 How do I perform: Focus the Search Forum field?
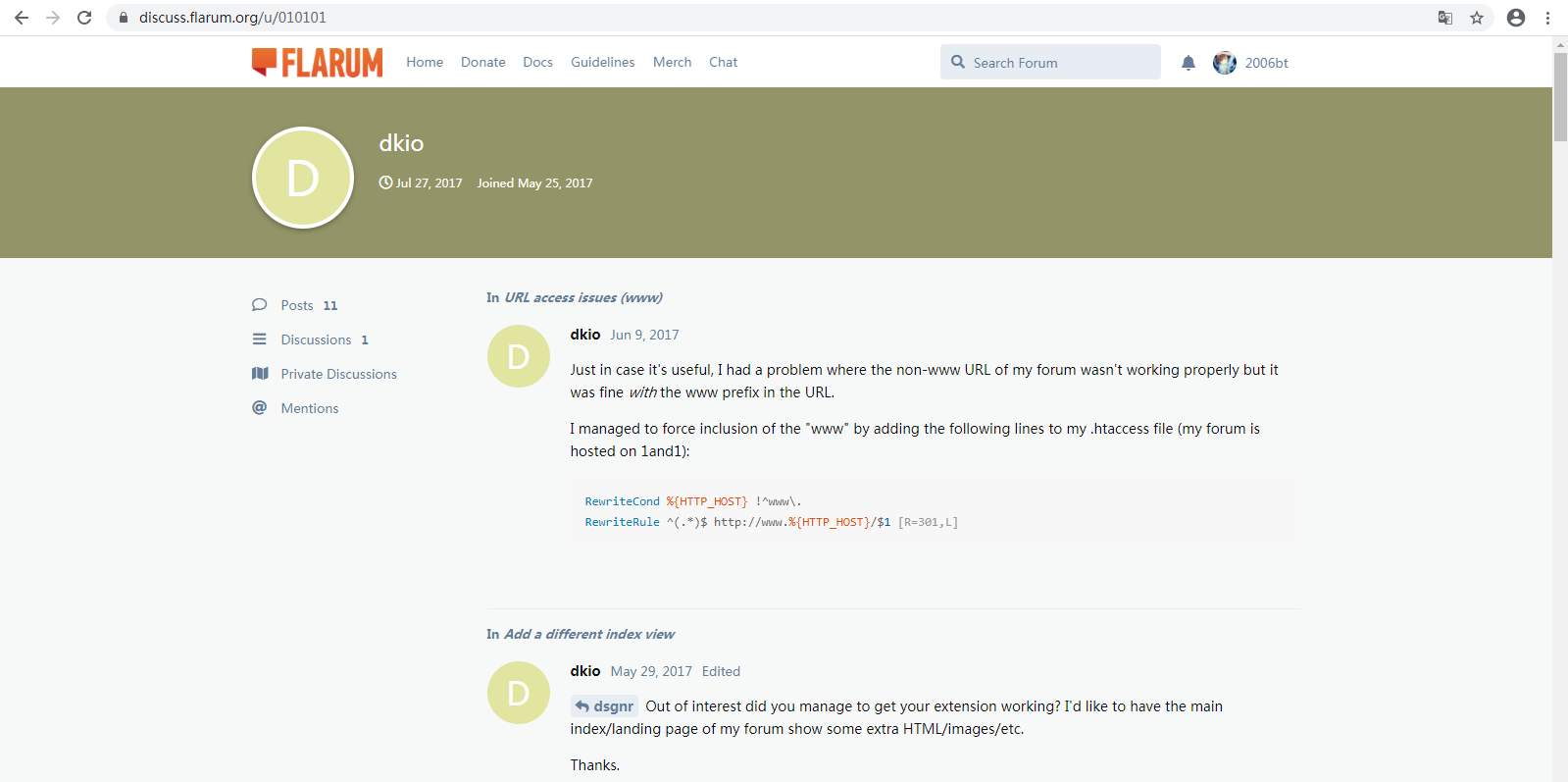1050,62
